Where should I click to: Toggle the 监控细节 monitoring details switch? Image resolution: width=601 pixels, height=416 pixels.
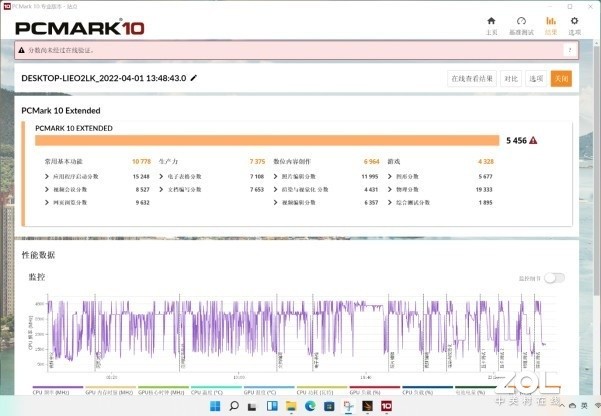click(x=554, y=278)
